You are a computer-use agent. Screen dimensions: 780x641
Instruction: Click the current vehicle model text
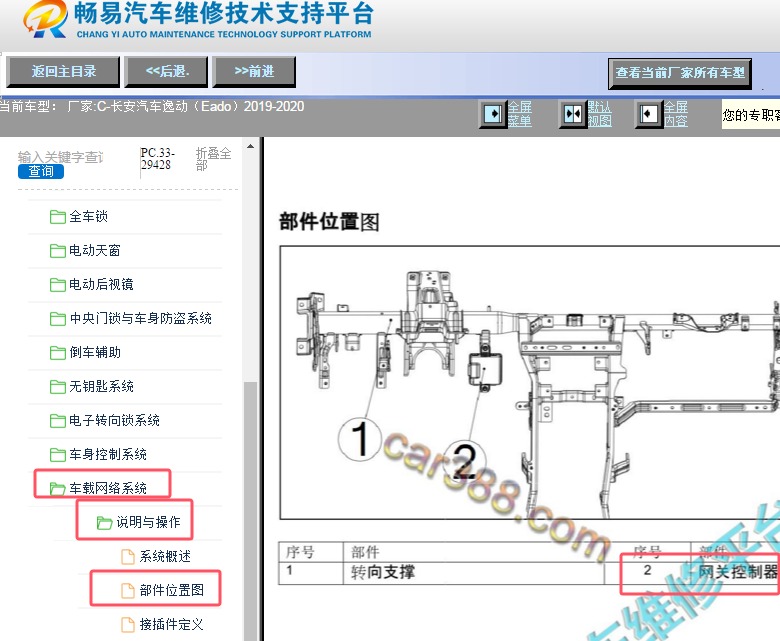(x=152, y=106)
